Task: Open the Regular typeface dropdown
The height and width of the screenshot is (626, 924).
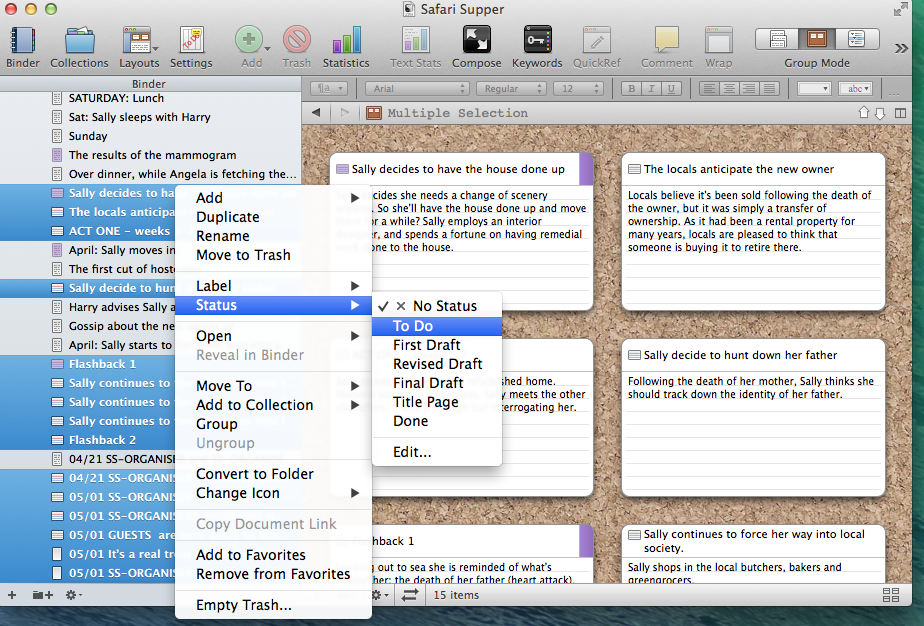Action: tap(511, 88)
